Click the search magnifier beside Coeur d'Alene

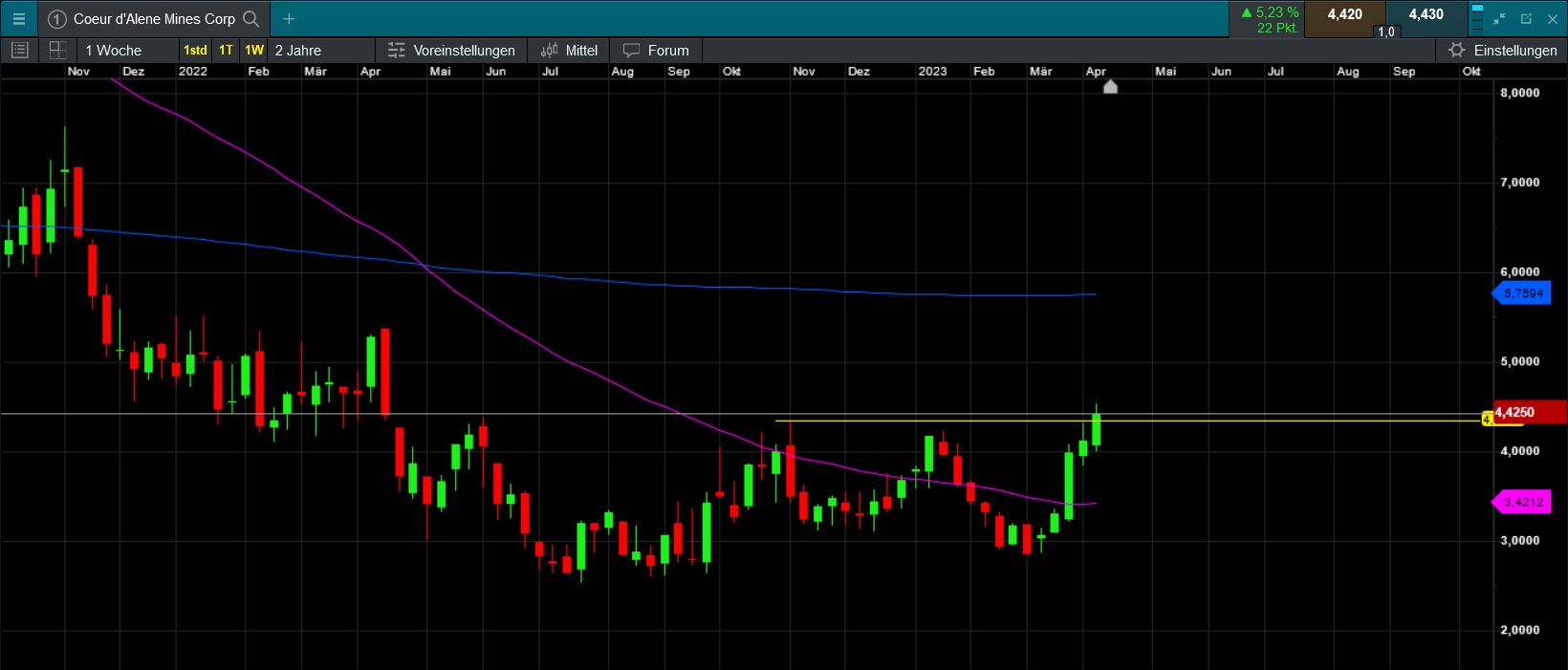point(251,18)
